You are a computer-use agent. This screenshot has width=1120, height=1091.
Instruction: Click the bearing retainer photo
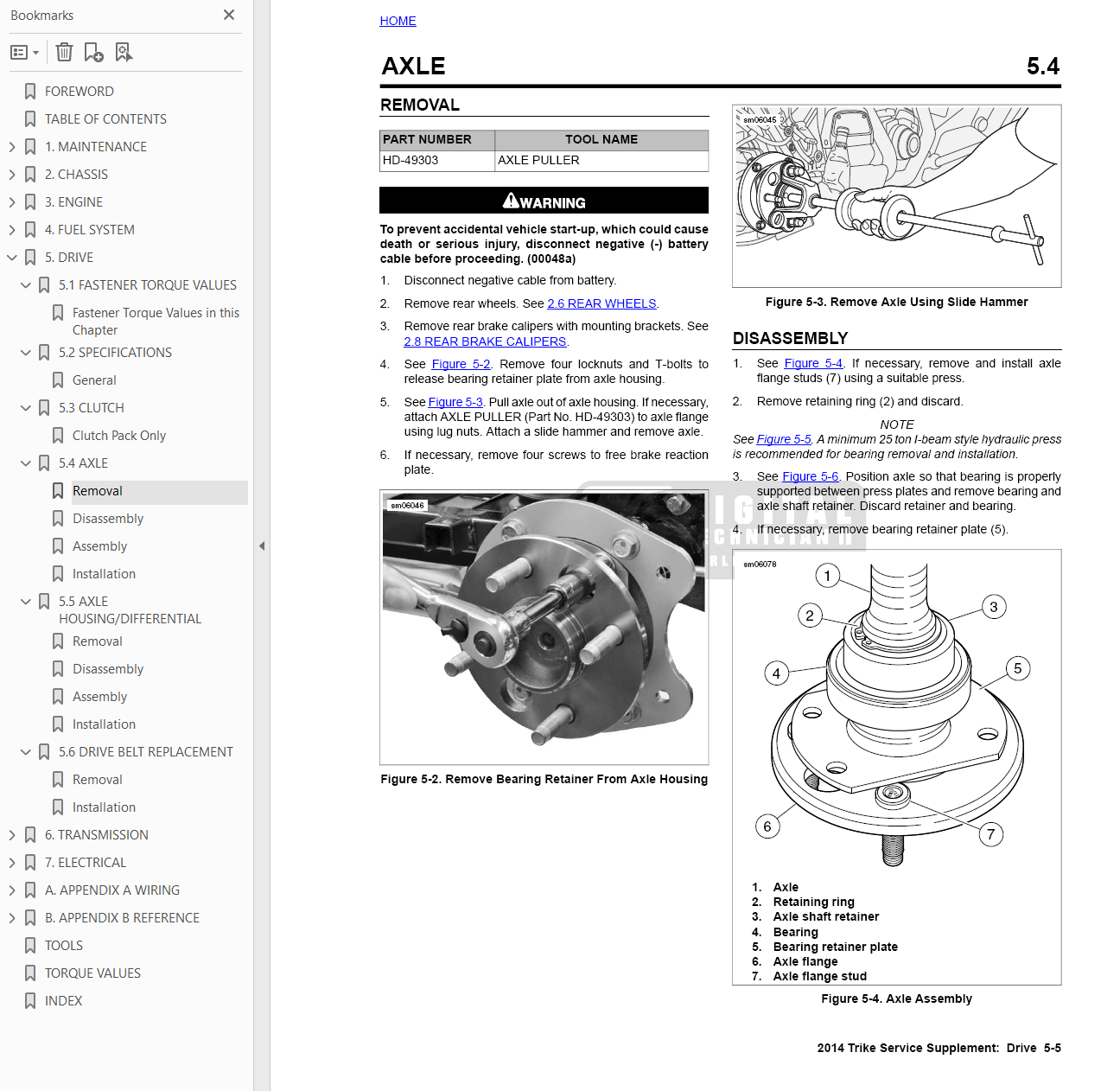tap(544, 627)
